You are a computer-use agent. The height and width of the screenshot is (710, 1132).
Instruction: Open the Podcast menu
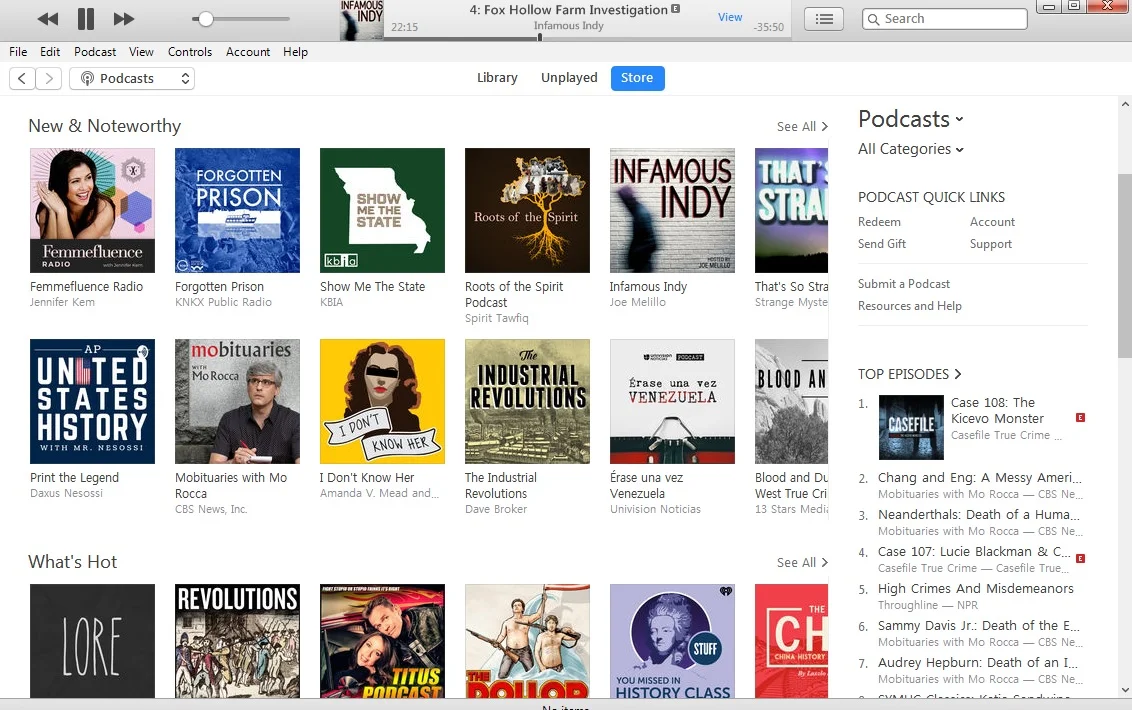[x=95, y=51]
